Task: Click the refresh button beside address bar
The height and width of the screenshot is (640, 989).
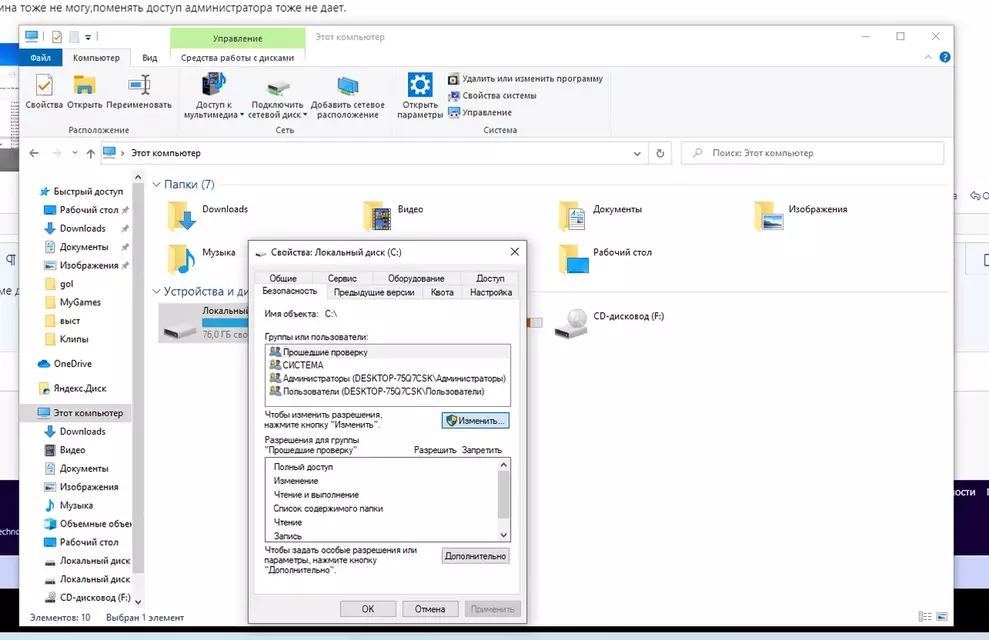Action: (659, 154)
